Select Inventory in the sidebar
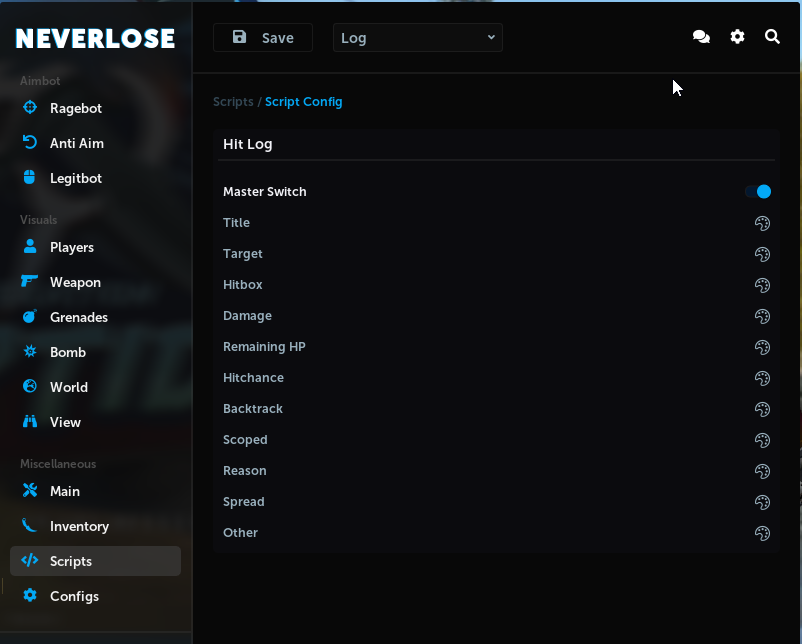This screenshot has height=644, width=802. (79, 526)
